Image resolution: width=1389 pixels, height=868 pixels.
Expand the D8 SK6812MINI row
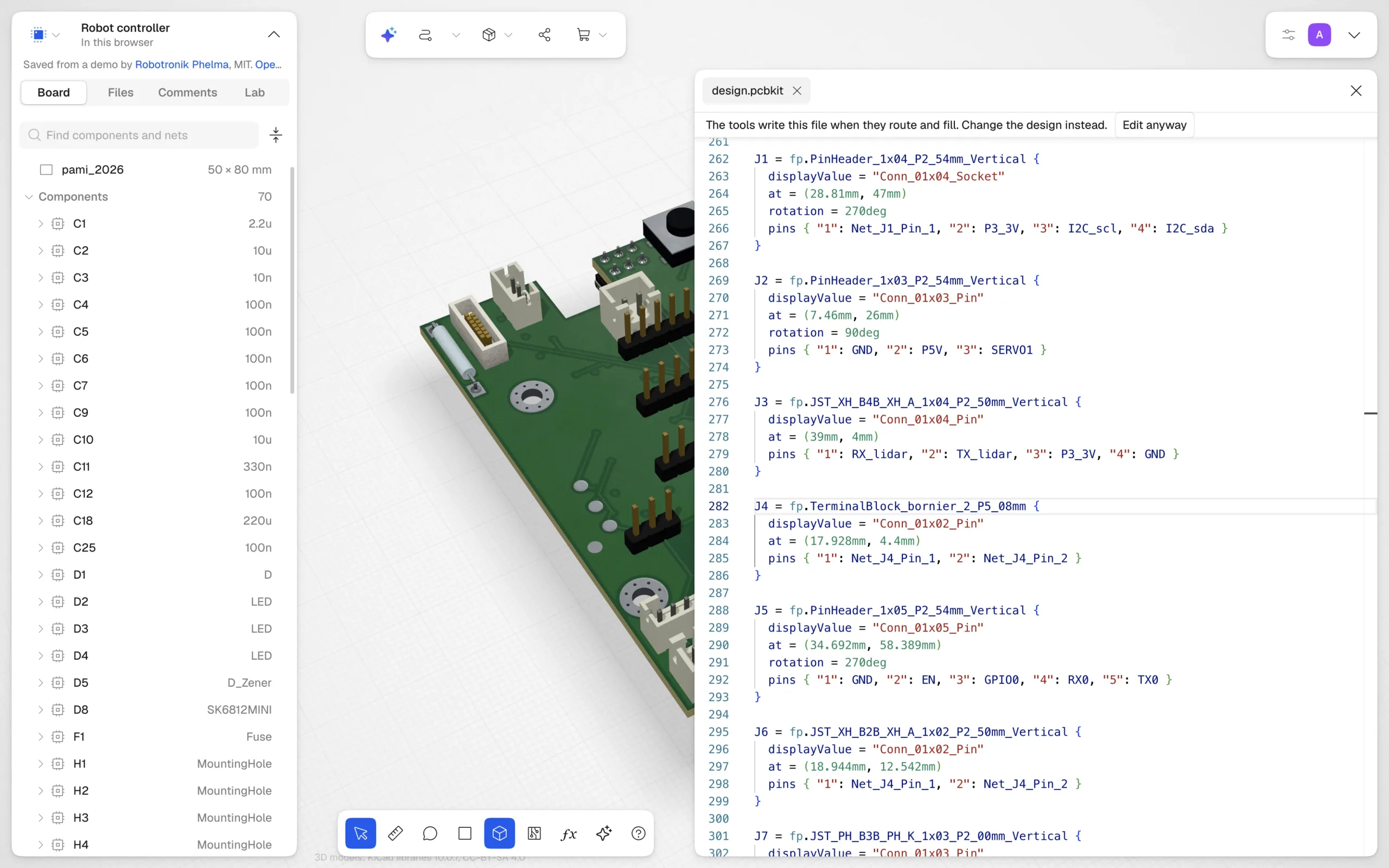point(41,710)
